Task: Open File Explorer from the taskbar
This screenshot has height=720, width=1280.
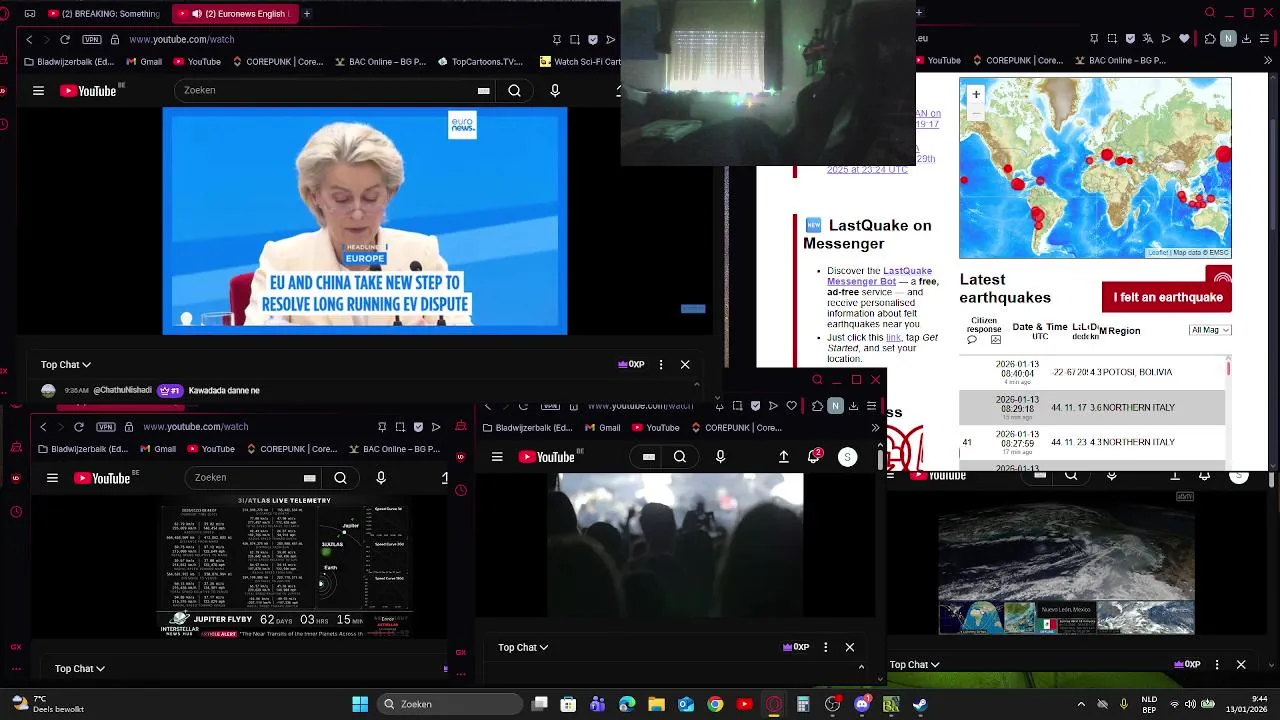Action: coord(657,704)
